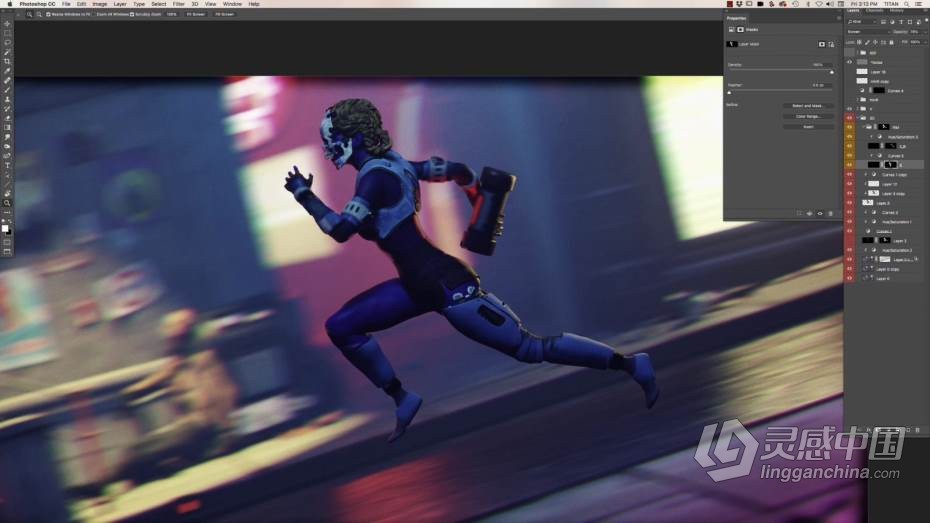Click the Zoom Out option icon
This screenshot has height=523, width=930.
pos(39,14)
